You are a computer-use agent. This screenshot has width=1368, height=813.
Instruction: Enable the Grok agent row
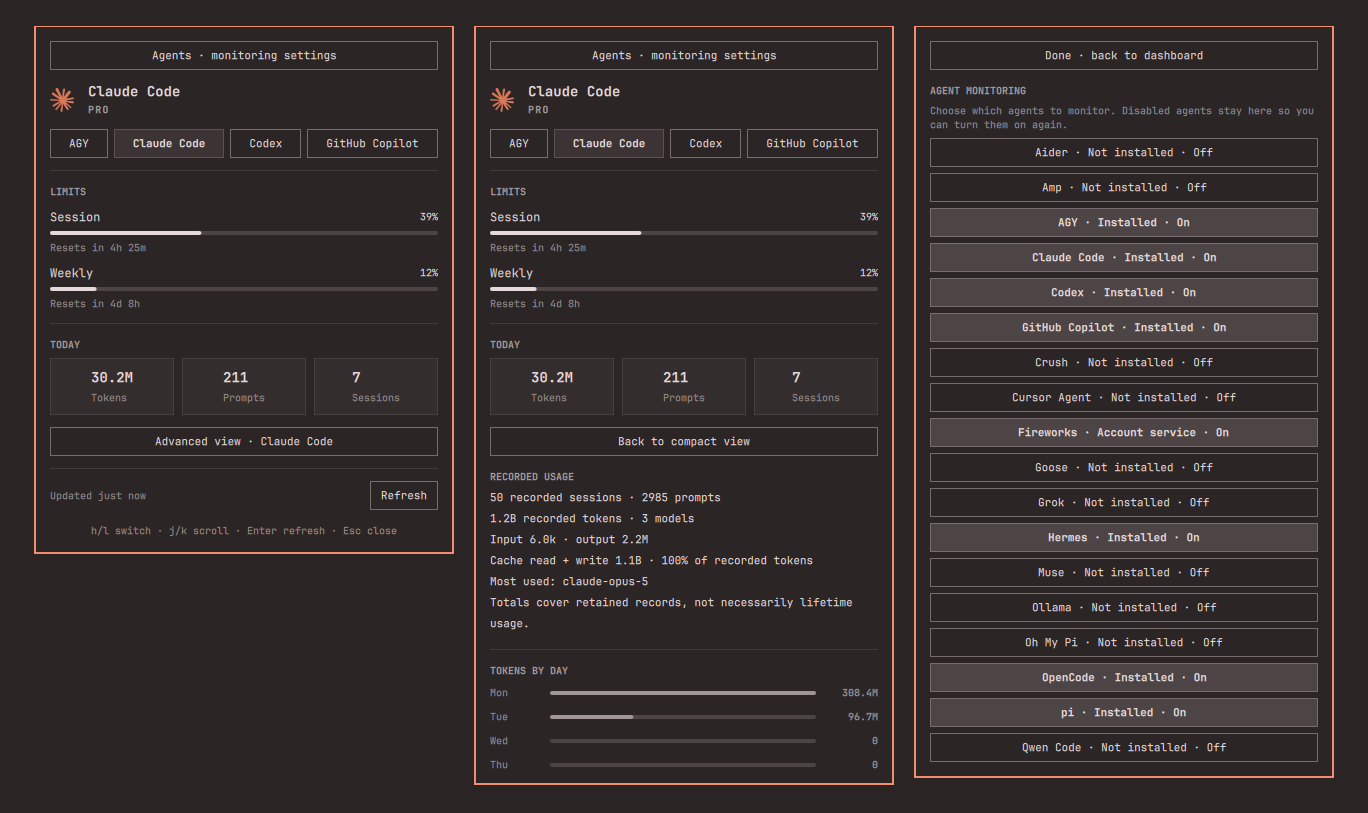[x=1124, y=503]
